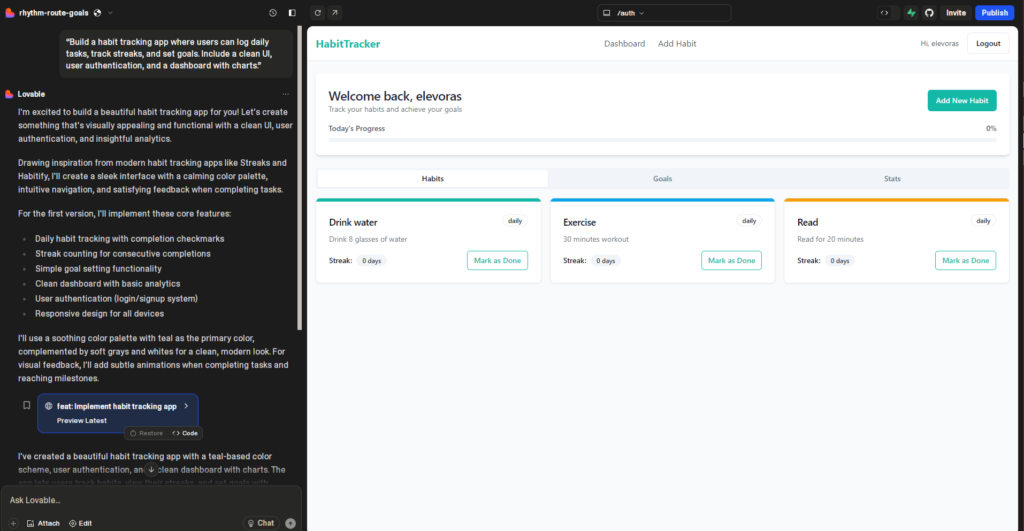This screenshot has width=1024, height=531.
Task: Open the code view brackets icon
Action: tap(884, 13)
